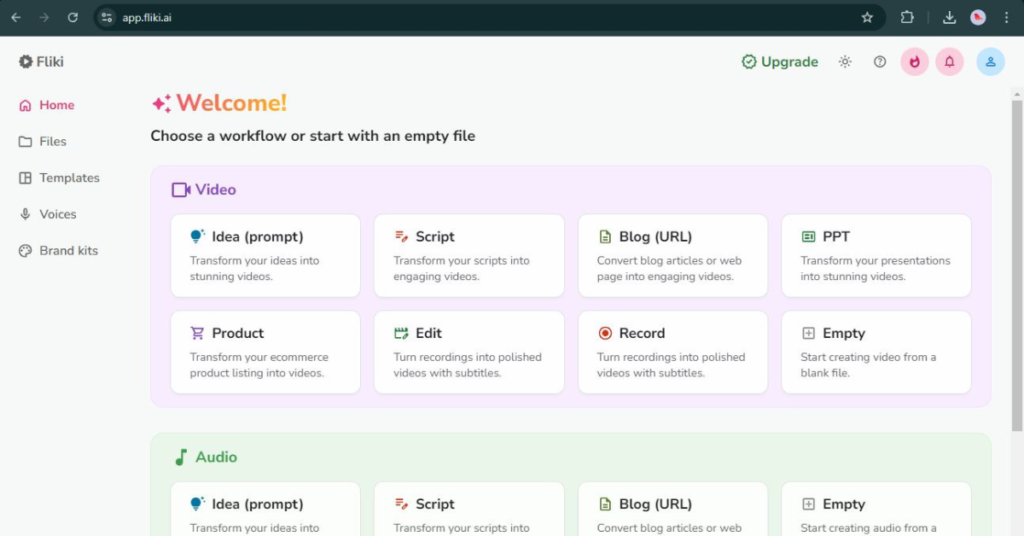Click the Files folder icon
The image size is (1024, 536).
tap(25, 142)
